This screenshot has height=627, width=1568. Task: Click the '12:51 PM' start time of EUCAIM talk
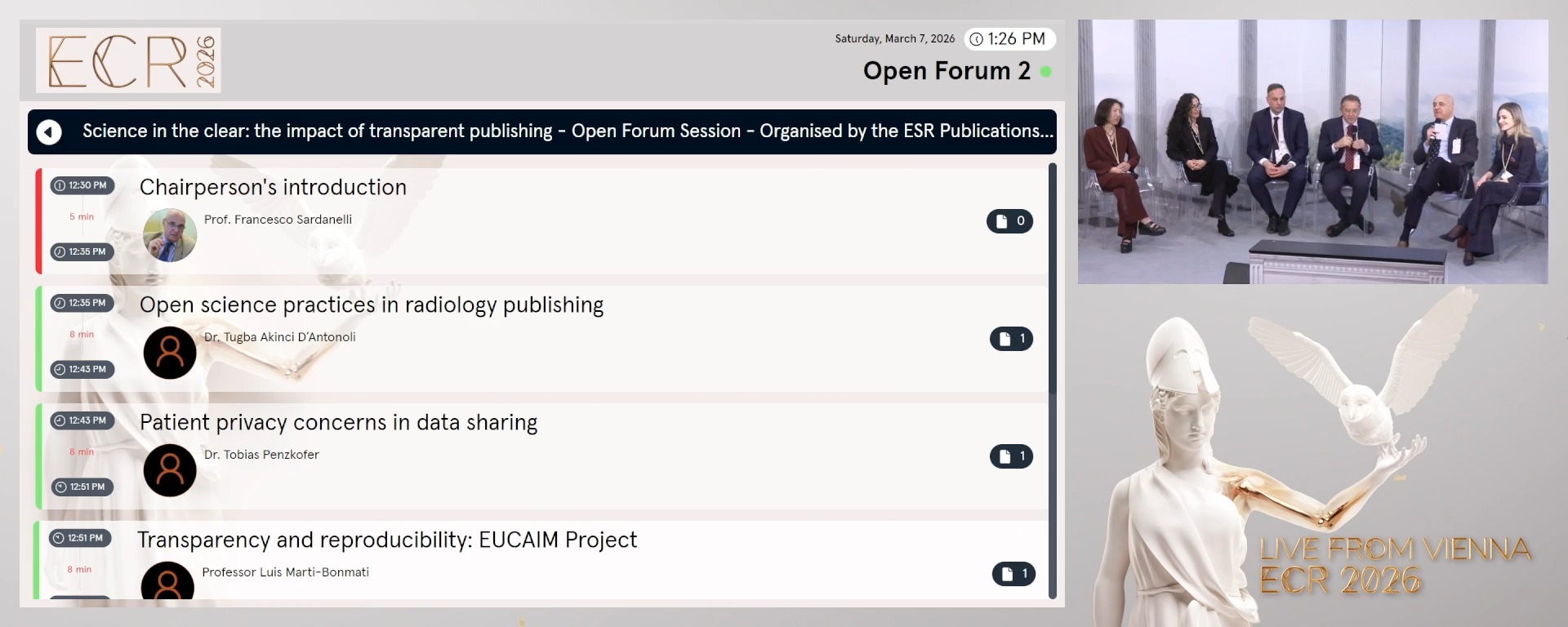80,538
